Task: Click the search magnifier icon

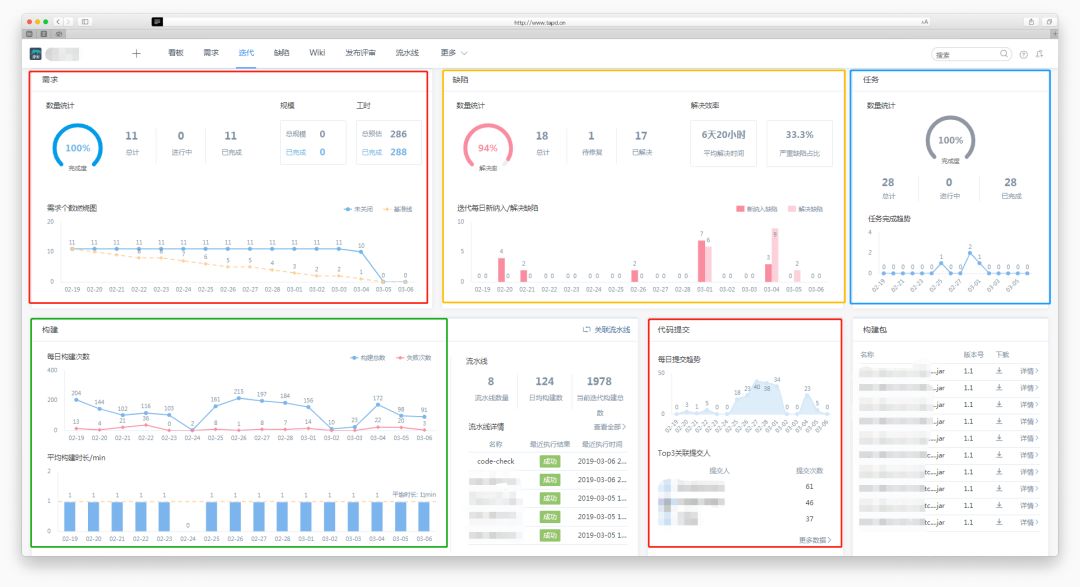Action: pos(1004,54)
